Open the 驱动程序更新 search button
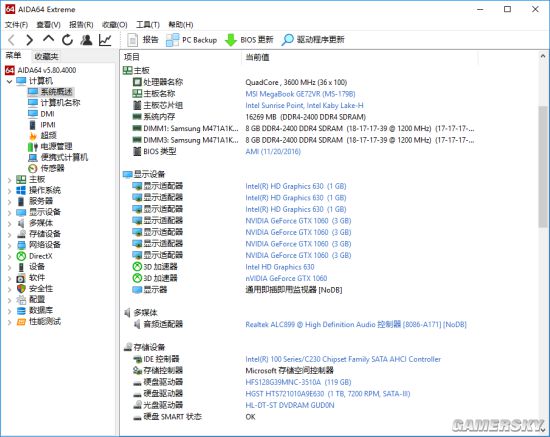 (x=313, y=40)
